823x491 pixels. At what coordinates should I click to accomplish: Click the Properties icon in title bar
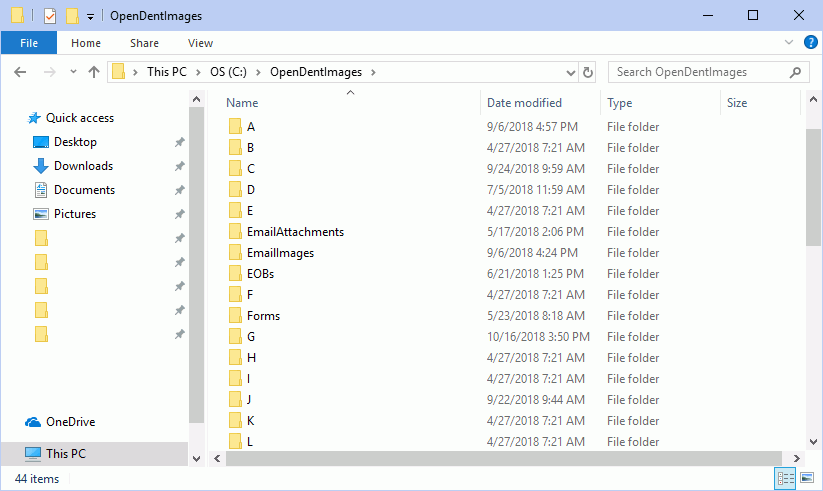pos(50,16)
